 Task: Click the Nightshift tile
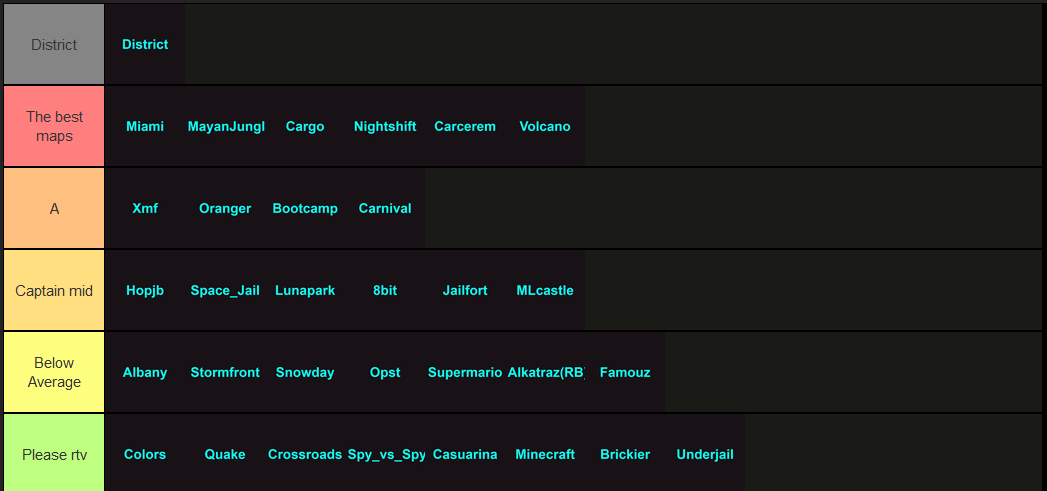tap(385, 126)
